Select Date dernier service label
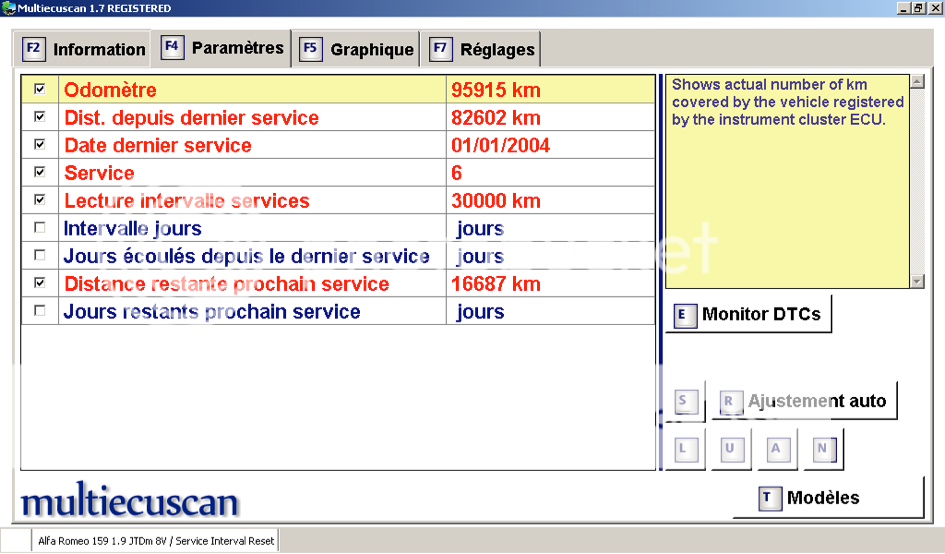 [158, 145]
